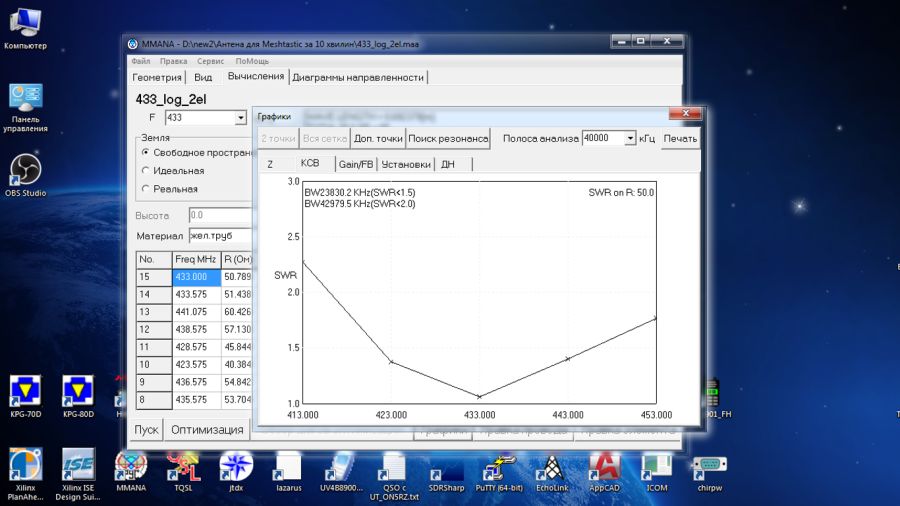Open the KPG-70D desktop icon
Image resolution: width=900 pixels, height=506 pixels.
(x=25, y=391)
